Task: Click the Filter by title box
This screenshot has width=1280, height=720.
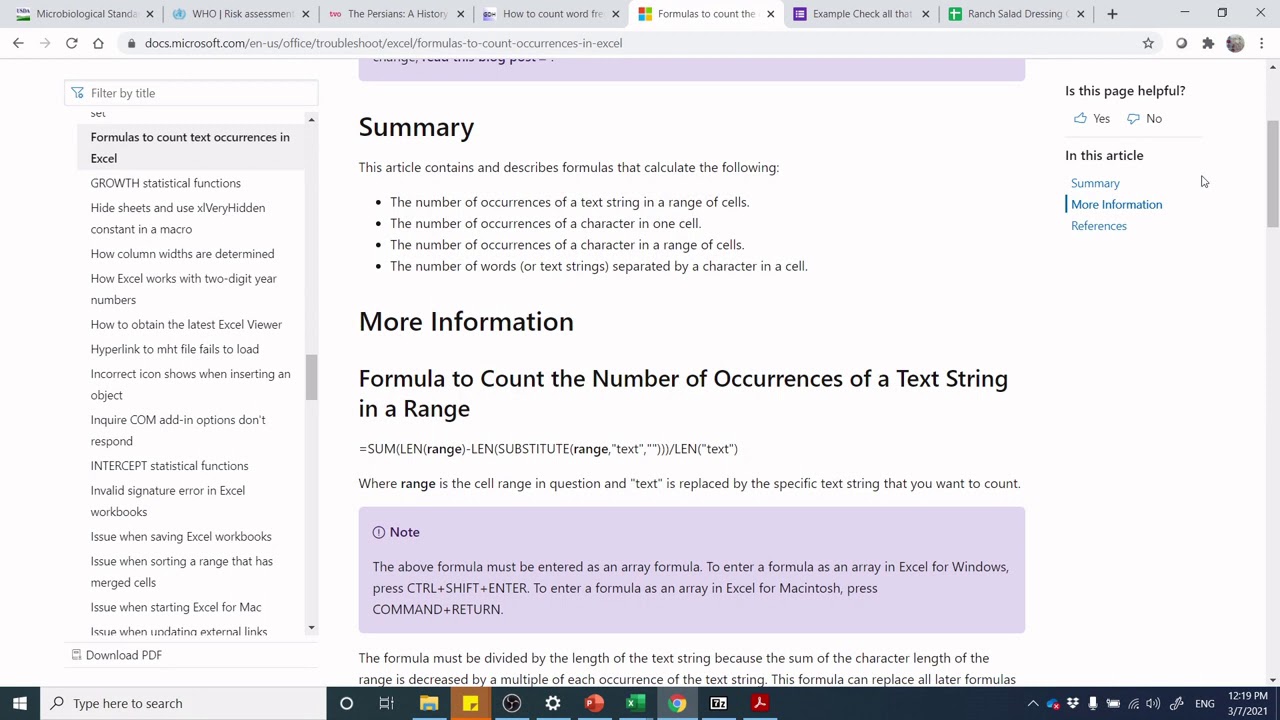Action: (191, 93)
